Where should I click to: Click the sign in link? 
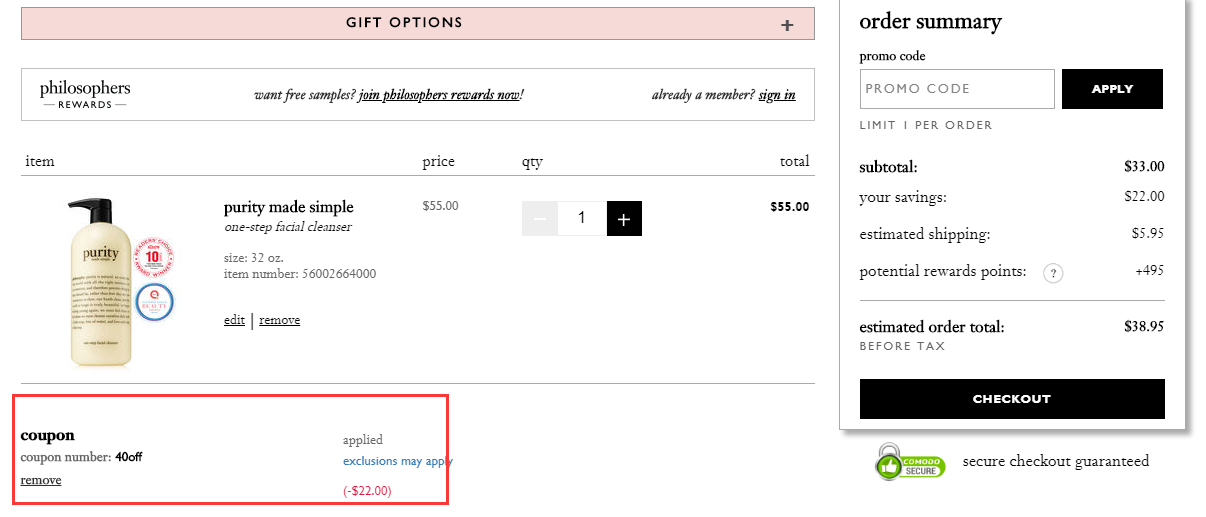(777, 95)
